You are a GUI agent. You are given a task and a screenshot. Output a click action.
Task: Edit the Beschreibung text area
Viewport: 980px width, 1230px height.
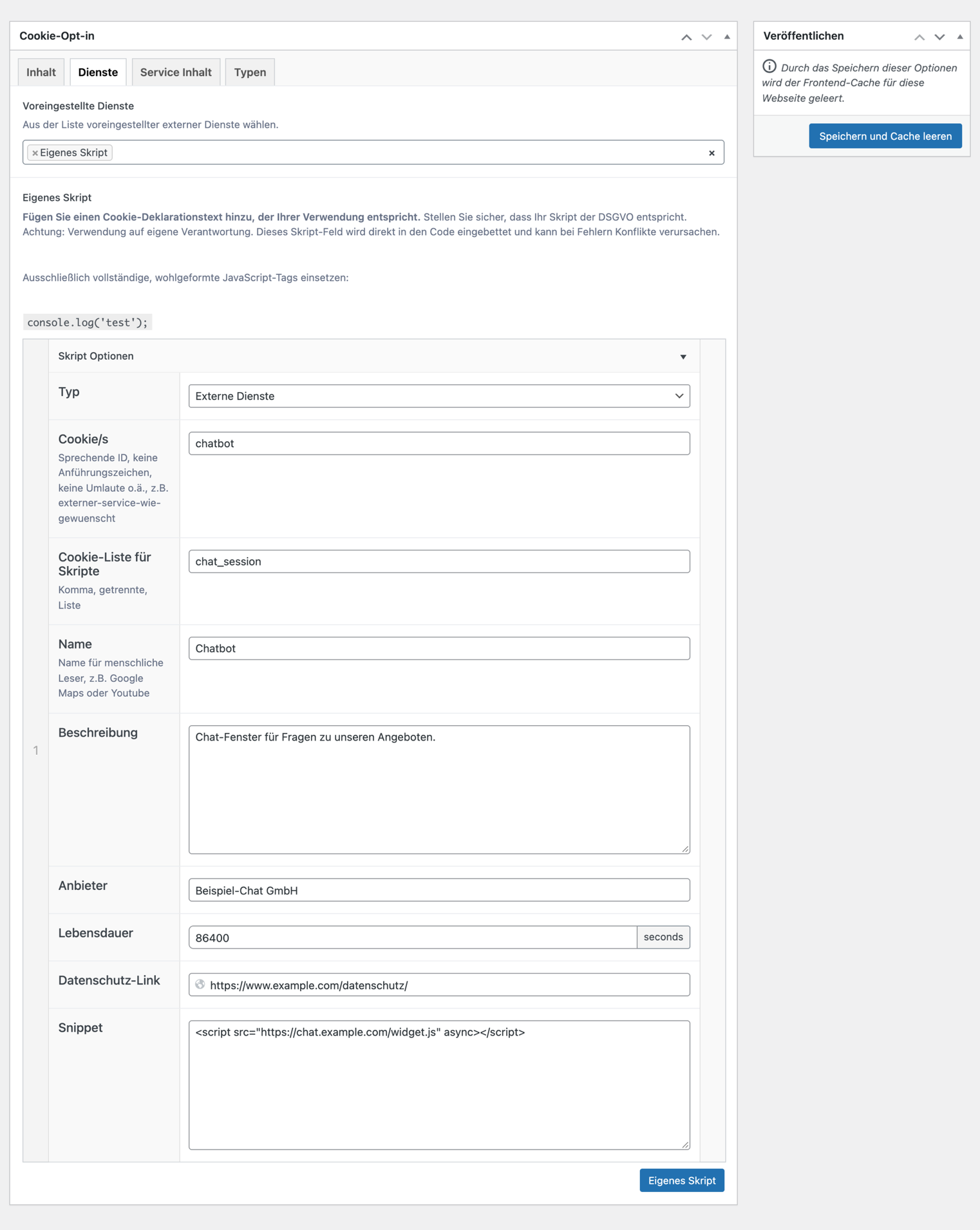pyautogui.click(x=439, y=790)
